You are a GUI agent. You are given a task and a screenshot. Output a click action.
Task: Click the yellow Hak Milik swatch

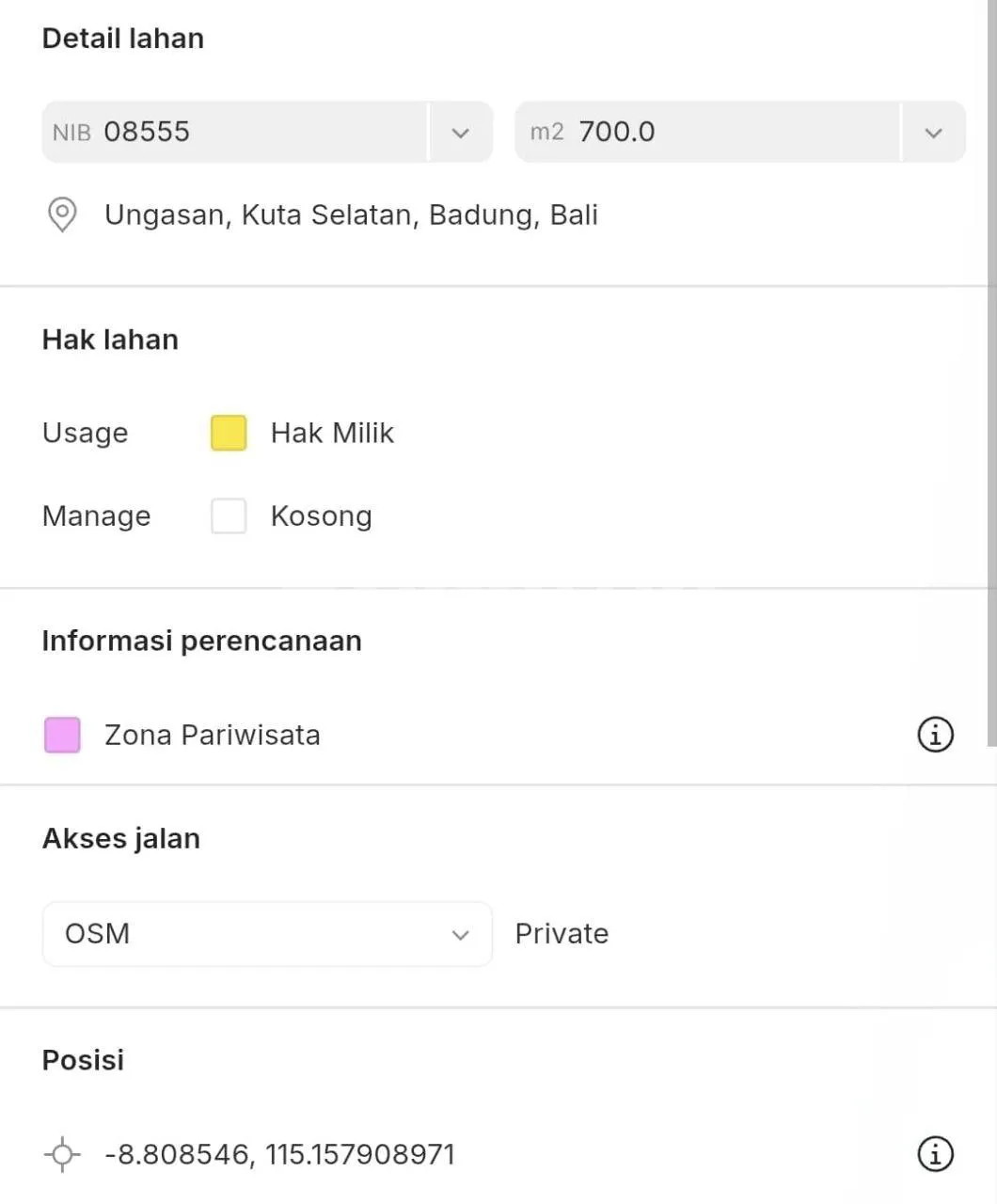coord(229,433)
